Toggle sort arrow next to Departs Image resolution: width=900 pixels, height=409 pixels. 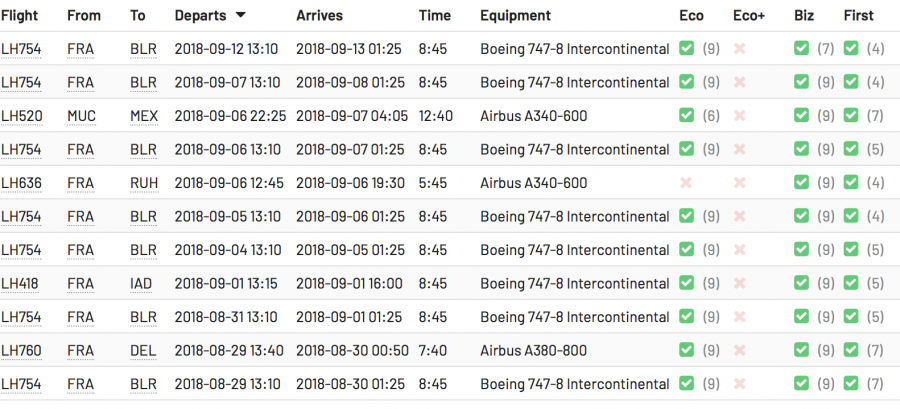pos(240,16)
